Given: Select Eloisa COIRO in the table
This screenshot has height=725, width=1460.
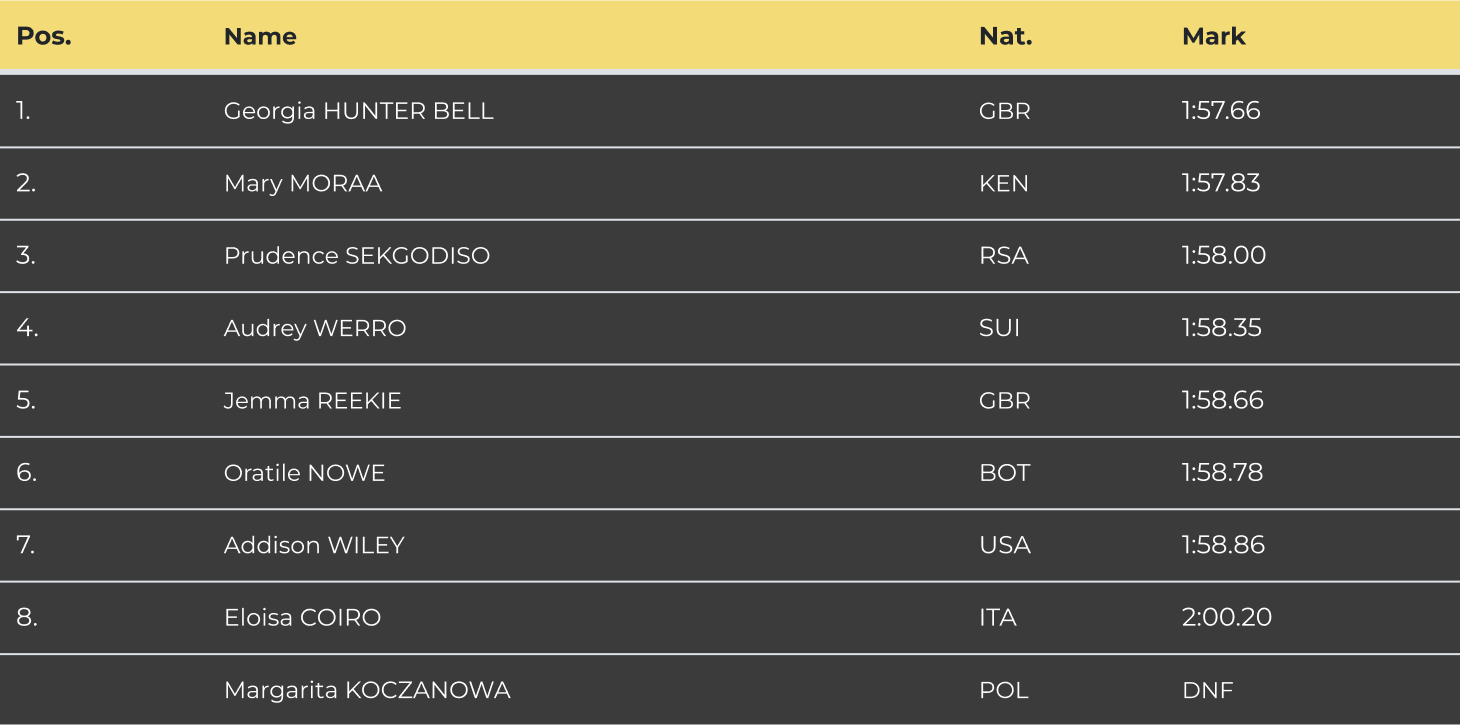Looking at the screenshot, I should tap(302, 618).
